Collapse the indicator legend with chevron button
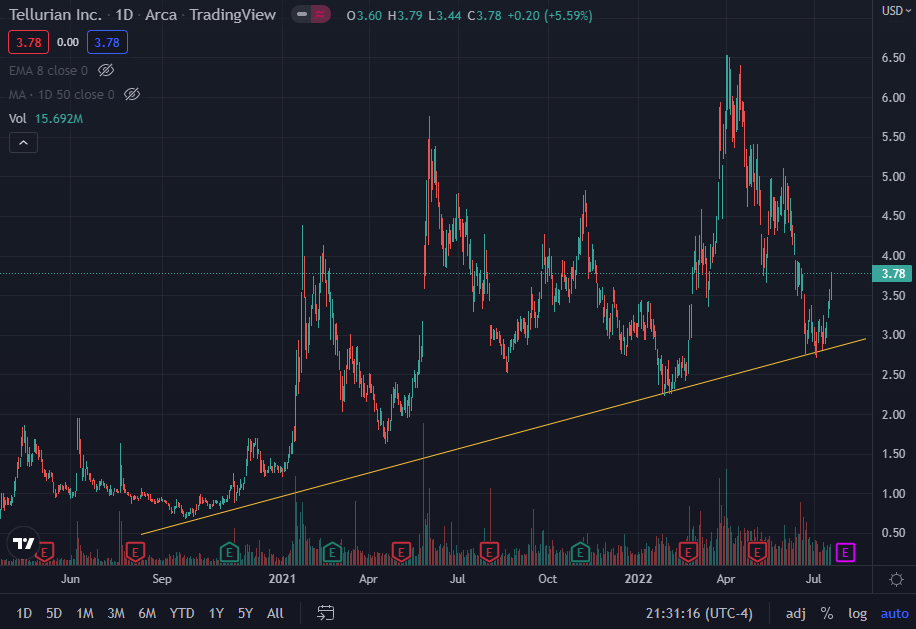916x629 pixels. click(x=23, y=143)
